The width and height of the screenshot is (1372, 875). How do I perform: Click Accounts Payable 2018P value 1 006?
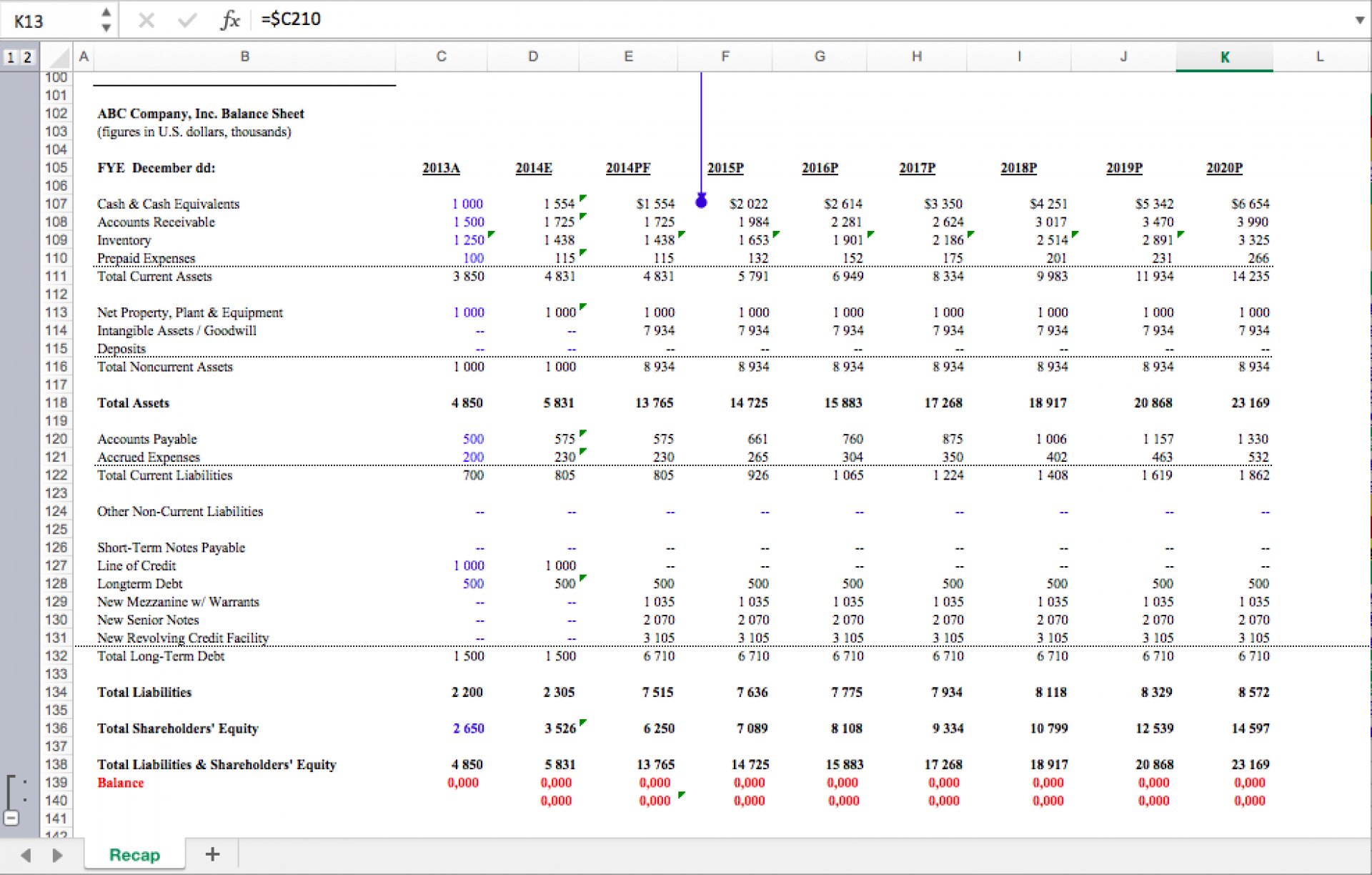[1051, 439]
